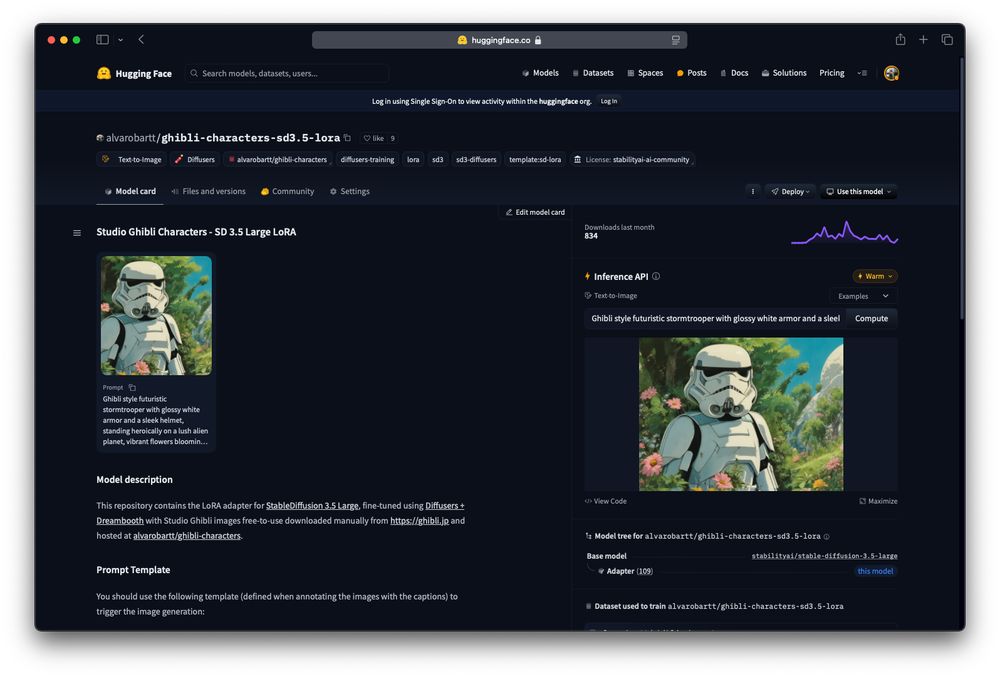The width and height of the screenshot is (1000, 677).
Task: Click the Text-to-Image tag
Action: tap(132, 160)
